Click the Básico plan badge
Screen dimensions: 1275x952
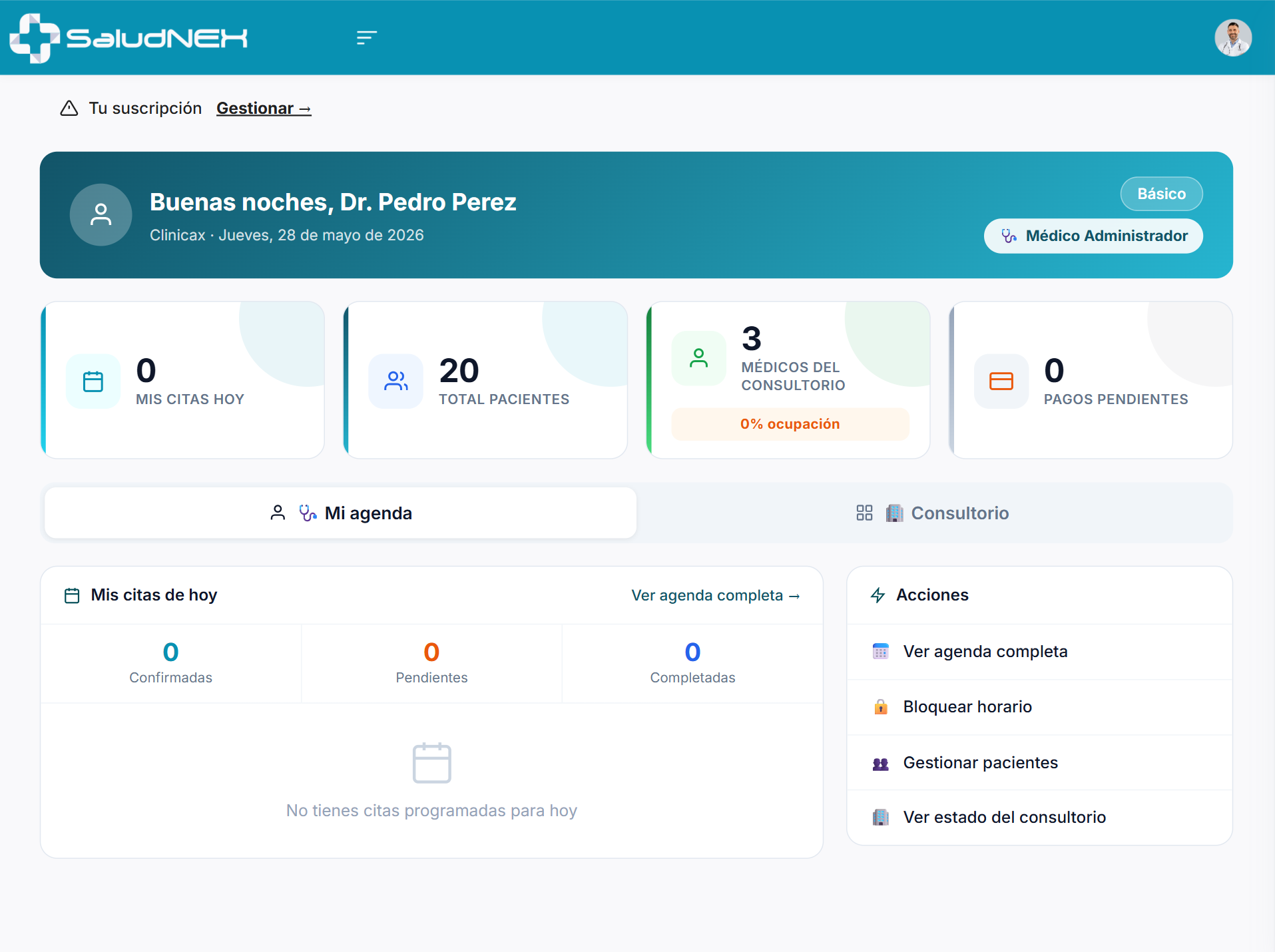1161,194
